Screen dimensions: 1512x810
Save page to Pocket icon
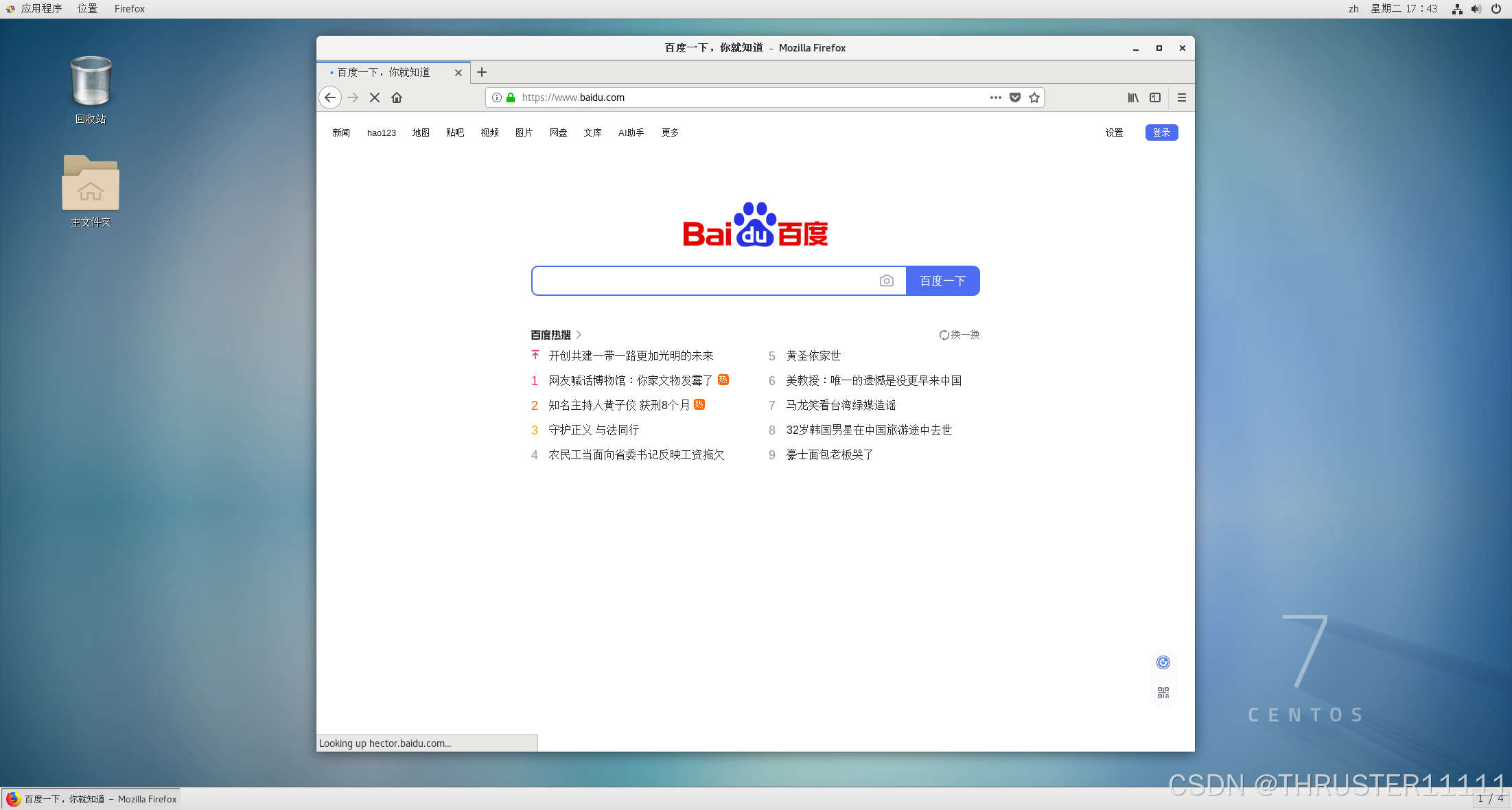point(1015,97)
